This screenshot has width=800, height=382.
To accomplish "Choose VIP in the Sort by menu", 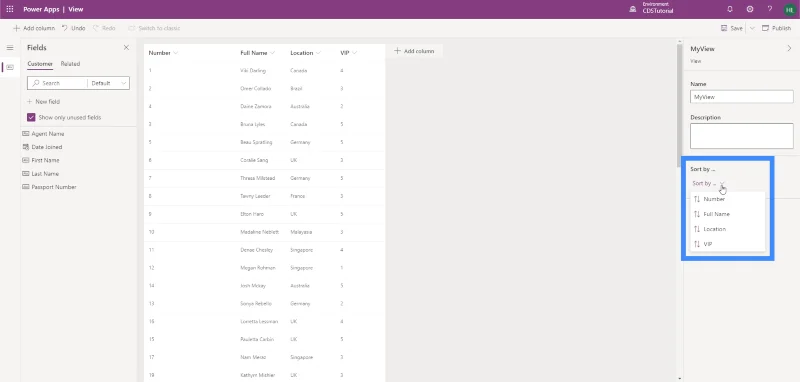I will click(x=728, y=244).
